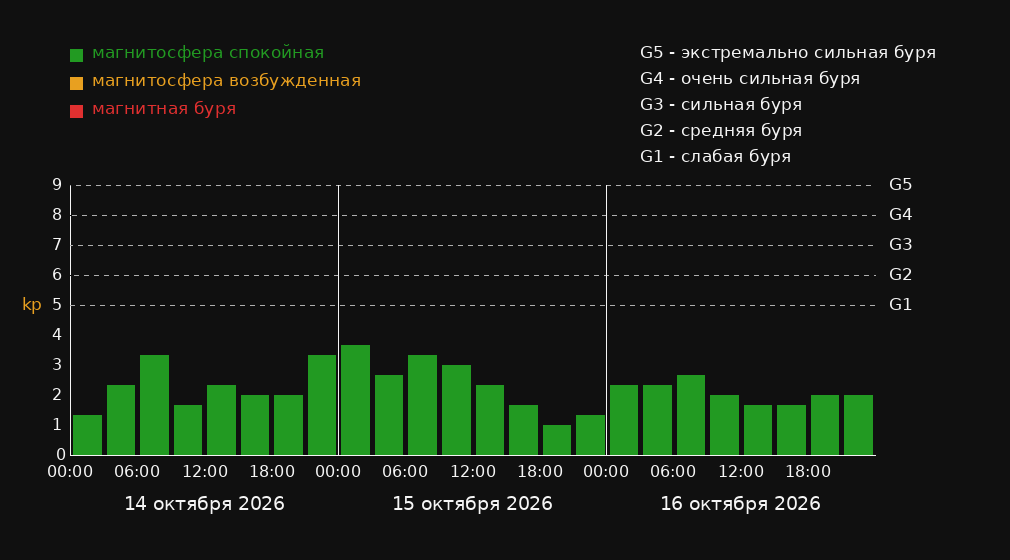Viewport: 1010px width, 560px height.
Task: Click the orange 'kp' axis label
Action: point(32,305)
